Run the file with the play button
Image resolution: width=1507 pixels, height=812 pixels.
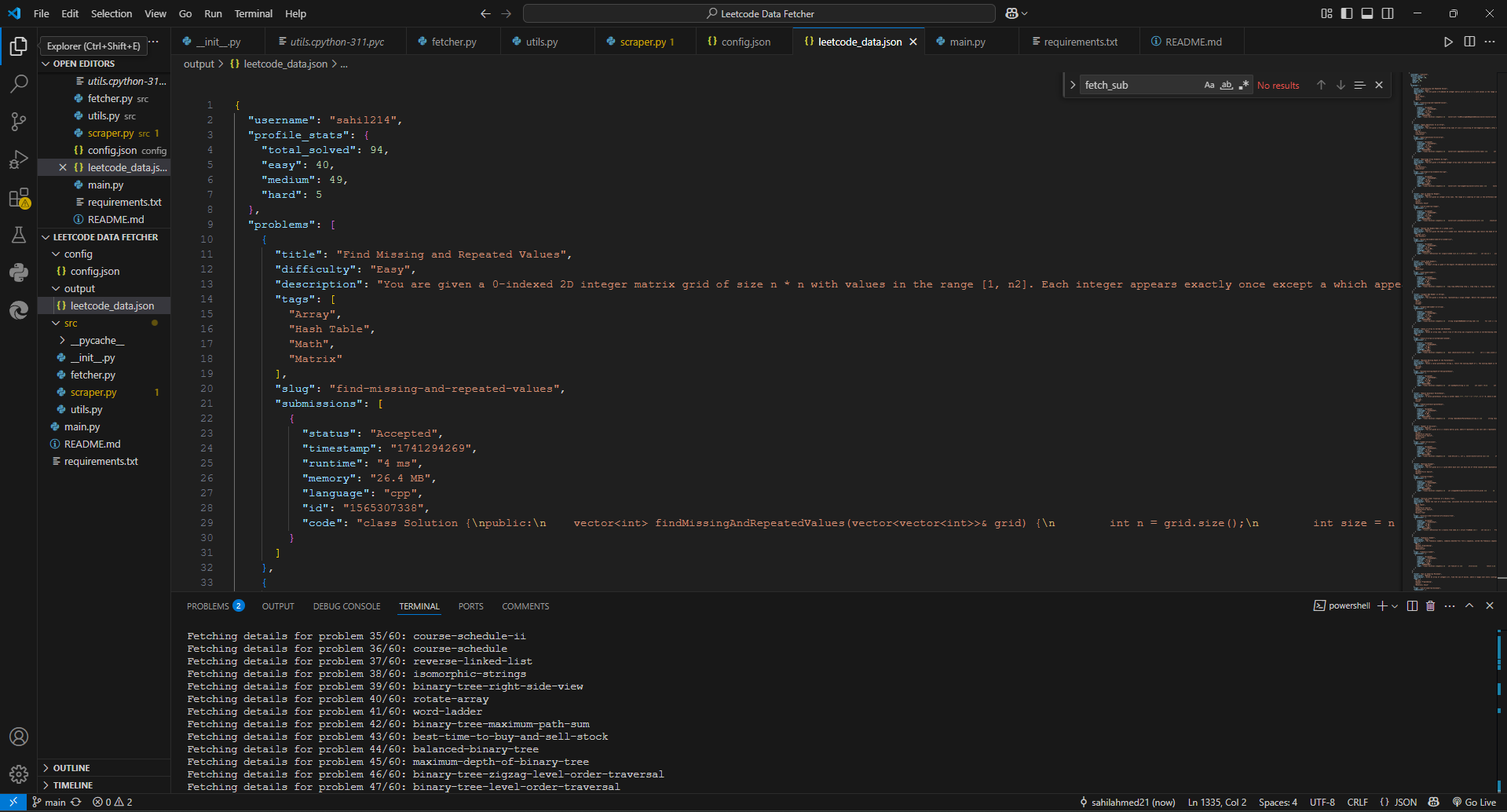(1448, 42)
